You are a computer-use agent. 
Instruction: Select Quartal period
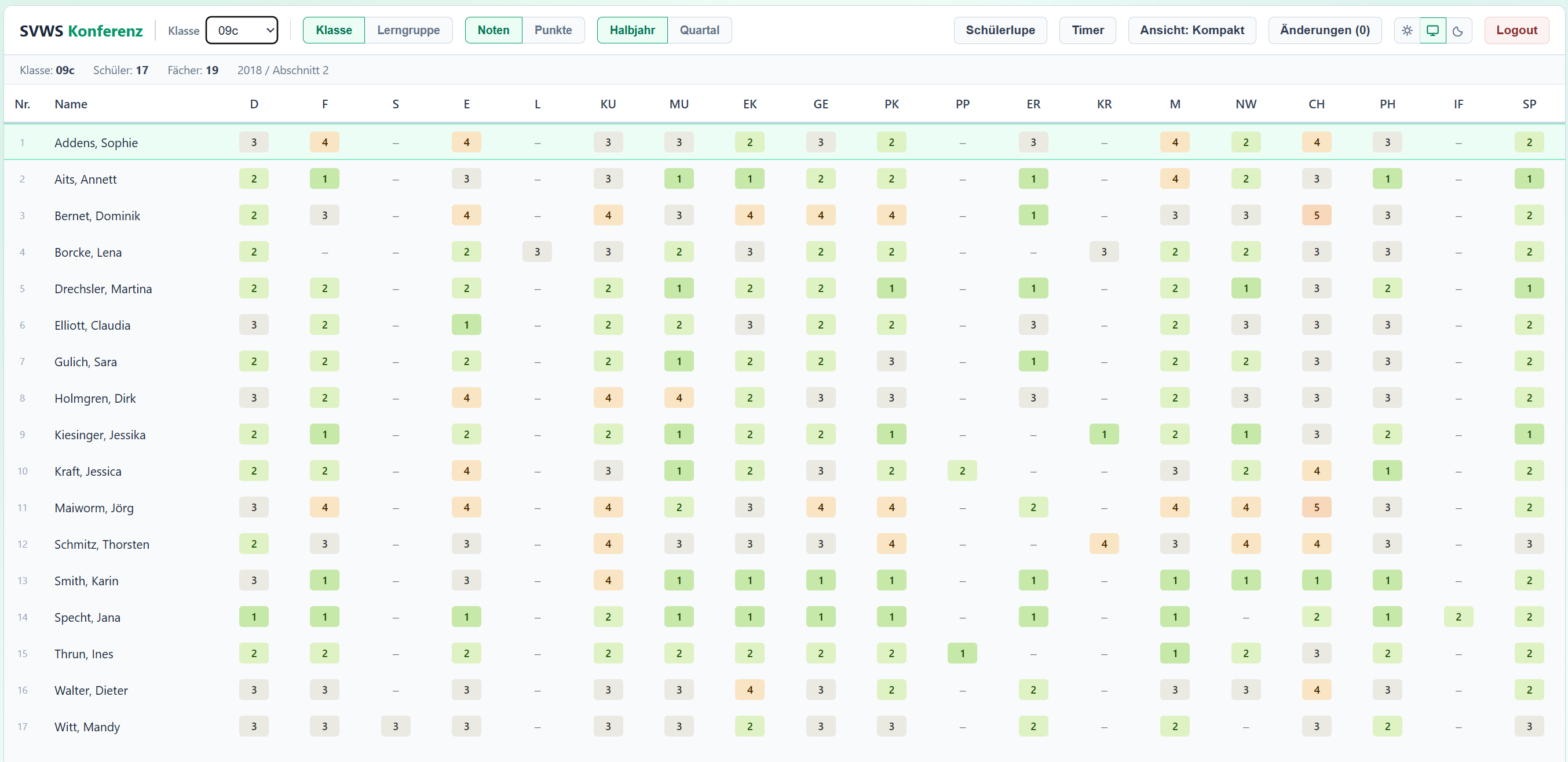(699, 31)
